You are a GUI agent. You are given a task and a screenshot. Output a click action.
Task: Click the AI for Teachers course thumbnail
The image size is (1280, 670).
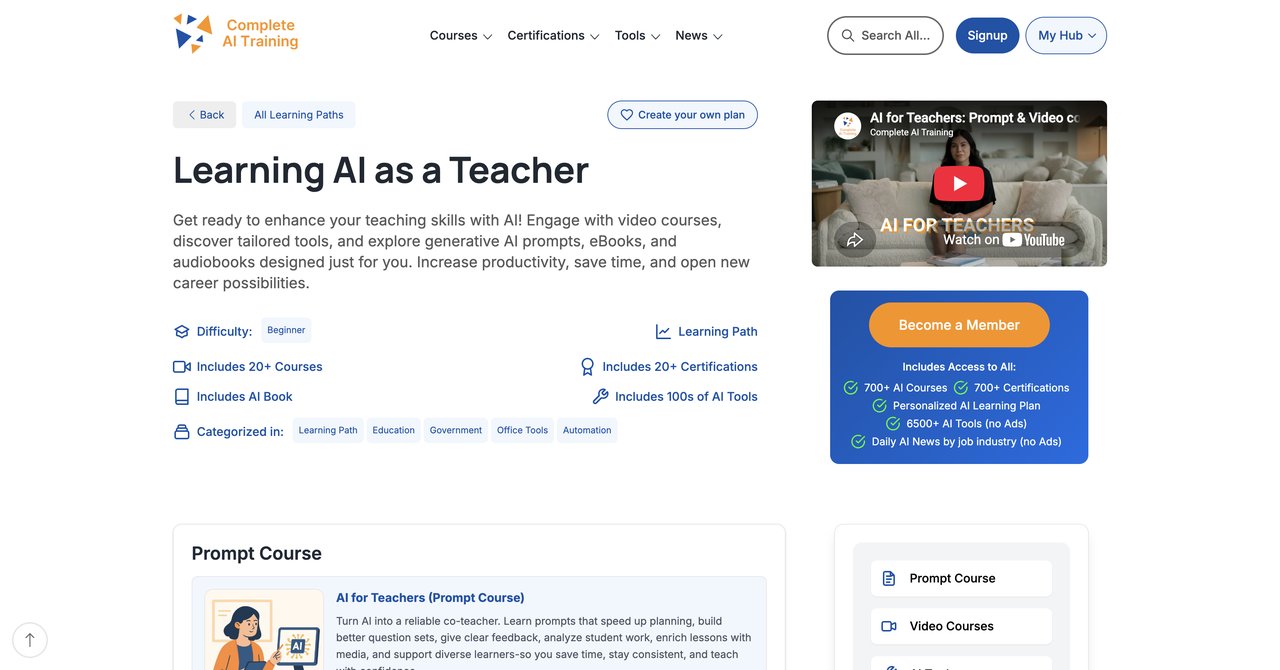264,630
